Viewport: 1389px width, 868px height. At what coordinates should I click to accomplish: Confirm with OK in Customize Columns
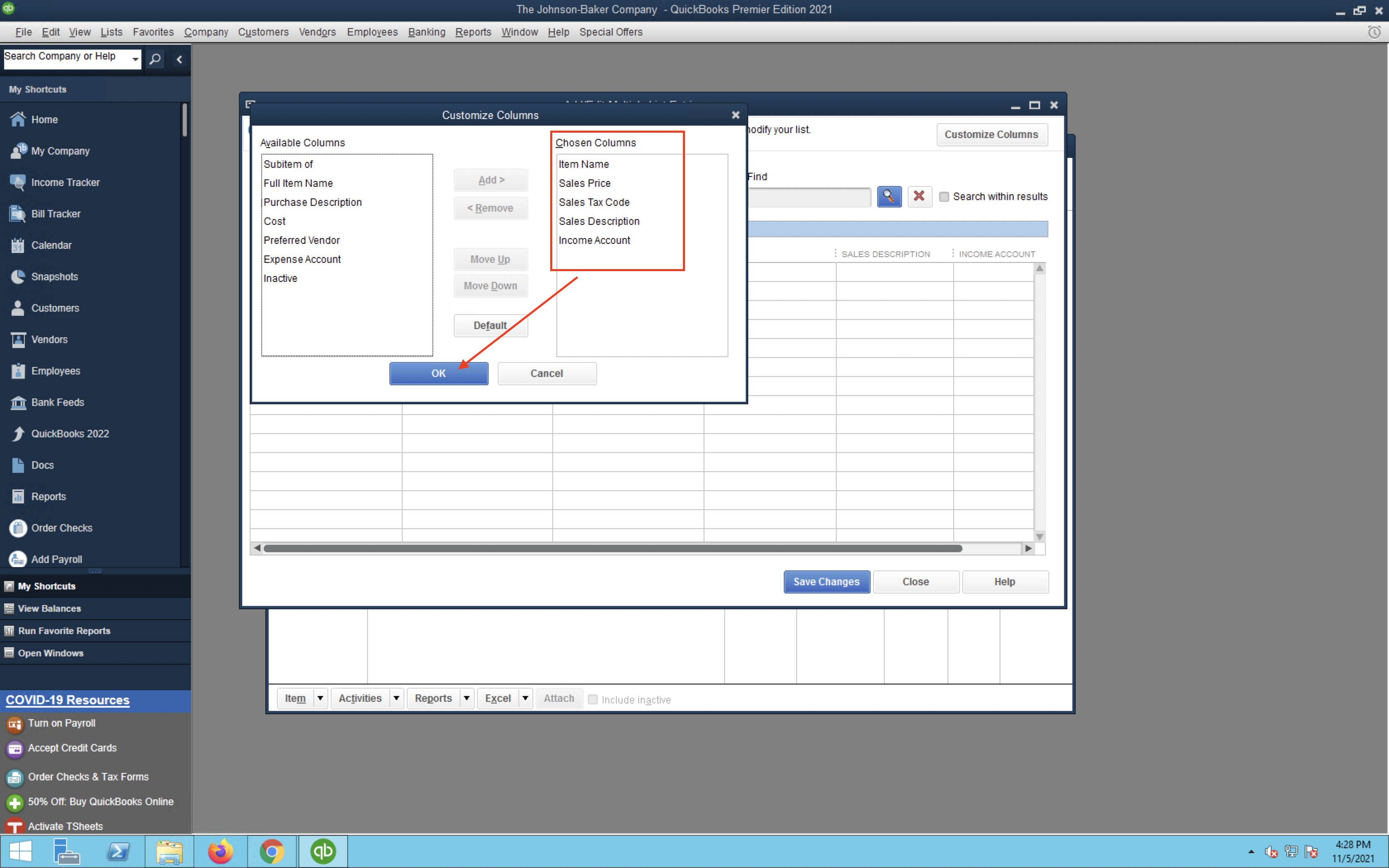(439, 374)
